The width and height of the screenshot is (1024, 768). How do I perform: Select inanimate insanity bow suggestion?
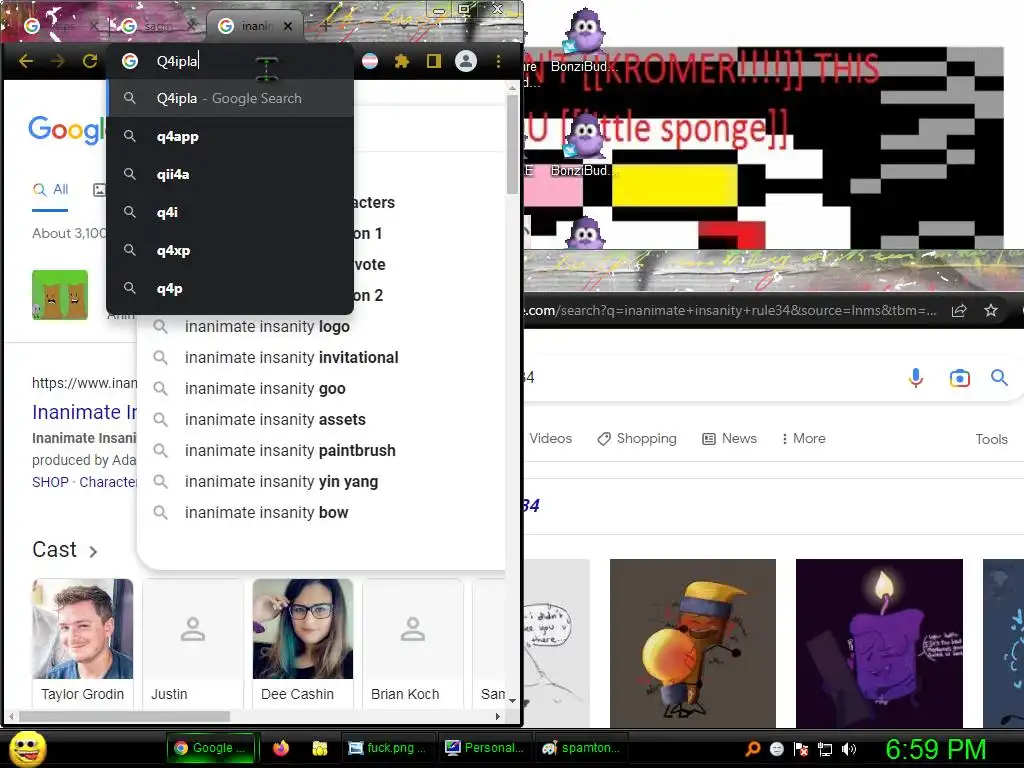tap(321, 513)
